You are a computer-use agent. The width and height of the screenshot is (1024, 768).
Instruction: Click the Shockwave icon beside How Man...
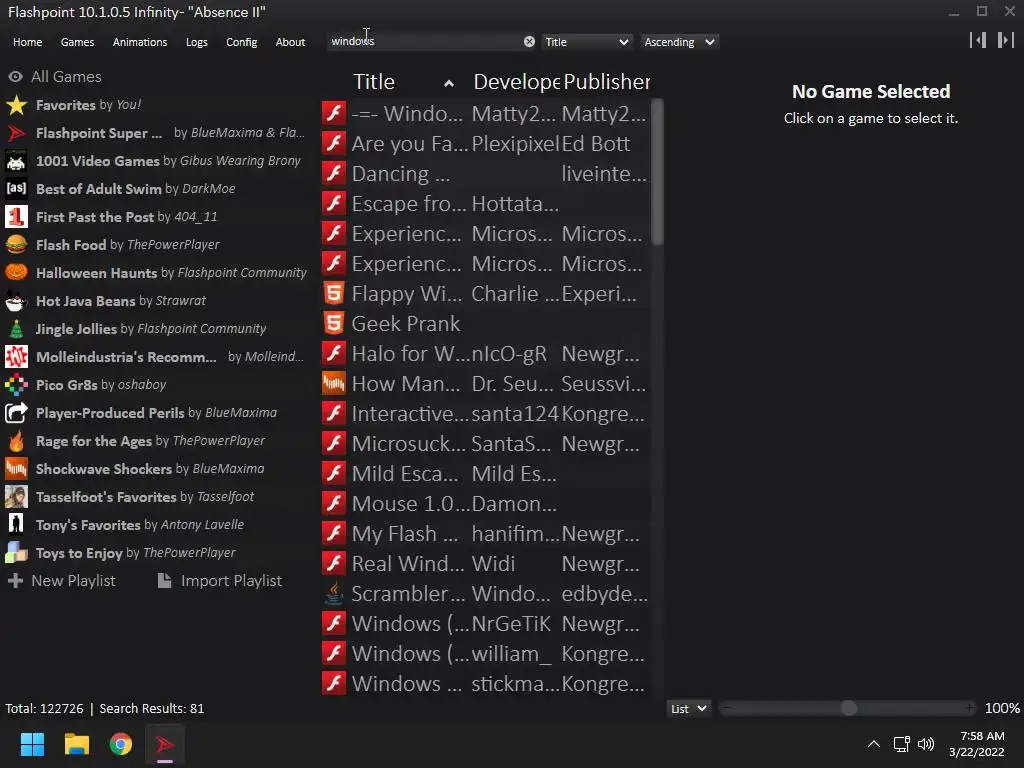click(x=334, y=383)
